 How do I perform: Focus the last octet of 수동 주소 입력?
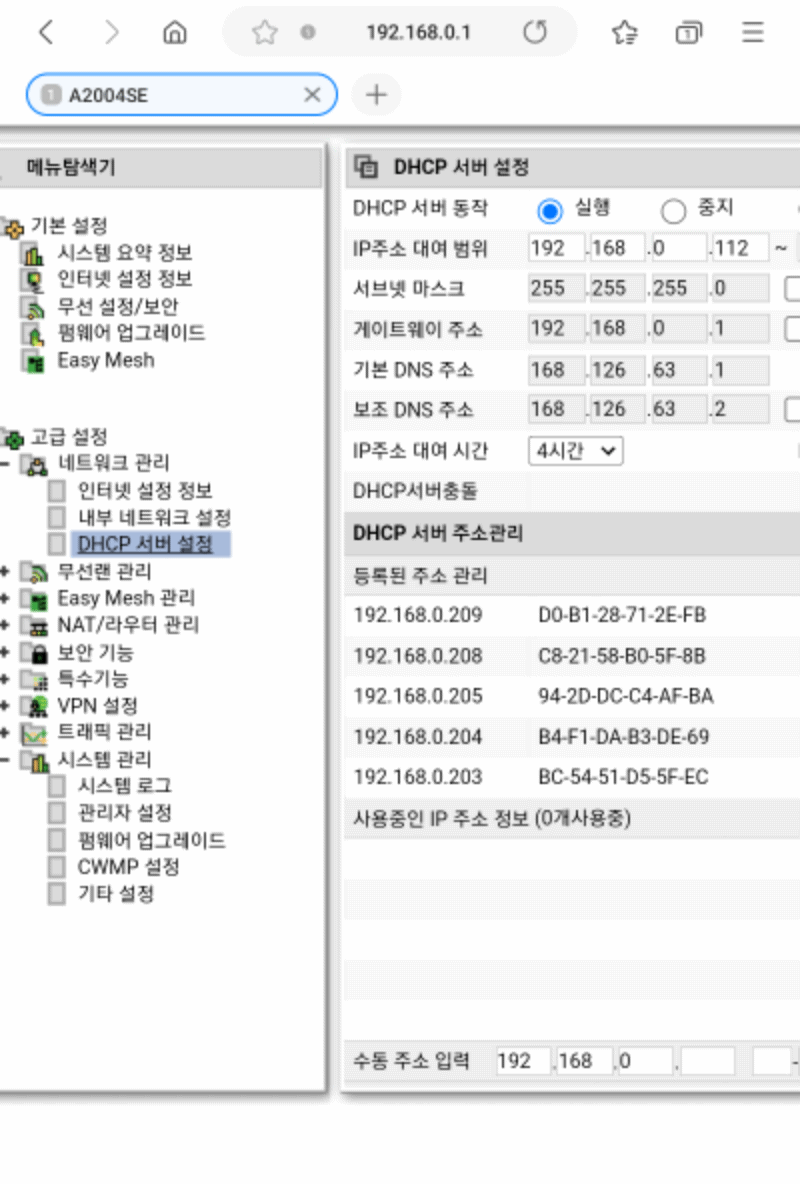click(707, 1061)
